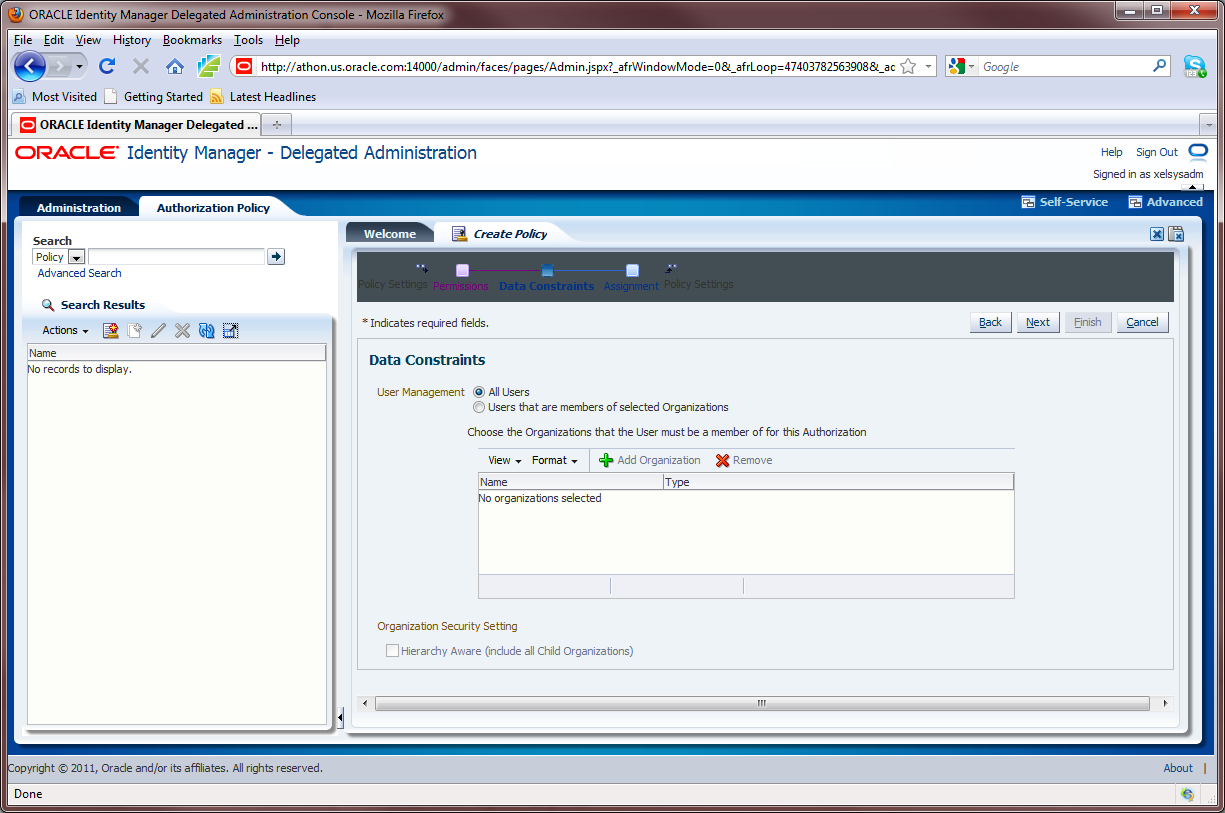1225x813 pixels.
Task: Click the red X Remove button
Action: (x=743, y=460)
